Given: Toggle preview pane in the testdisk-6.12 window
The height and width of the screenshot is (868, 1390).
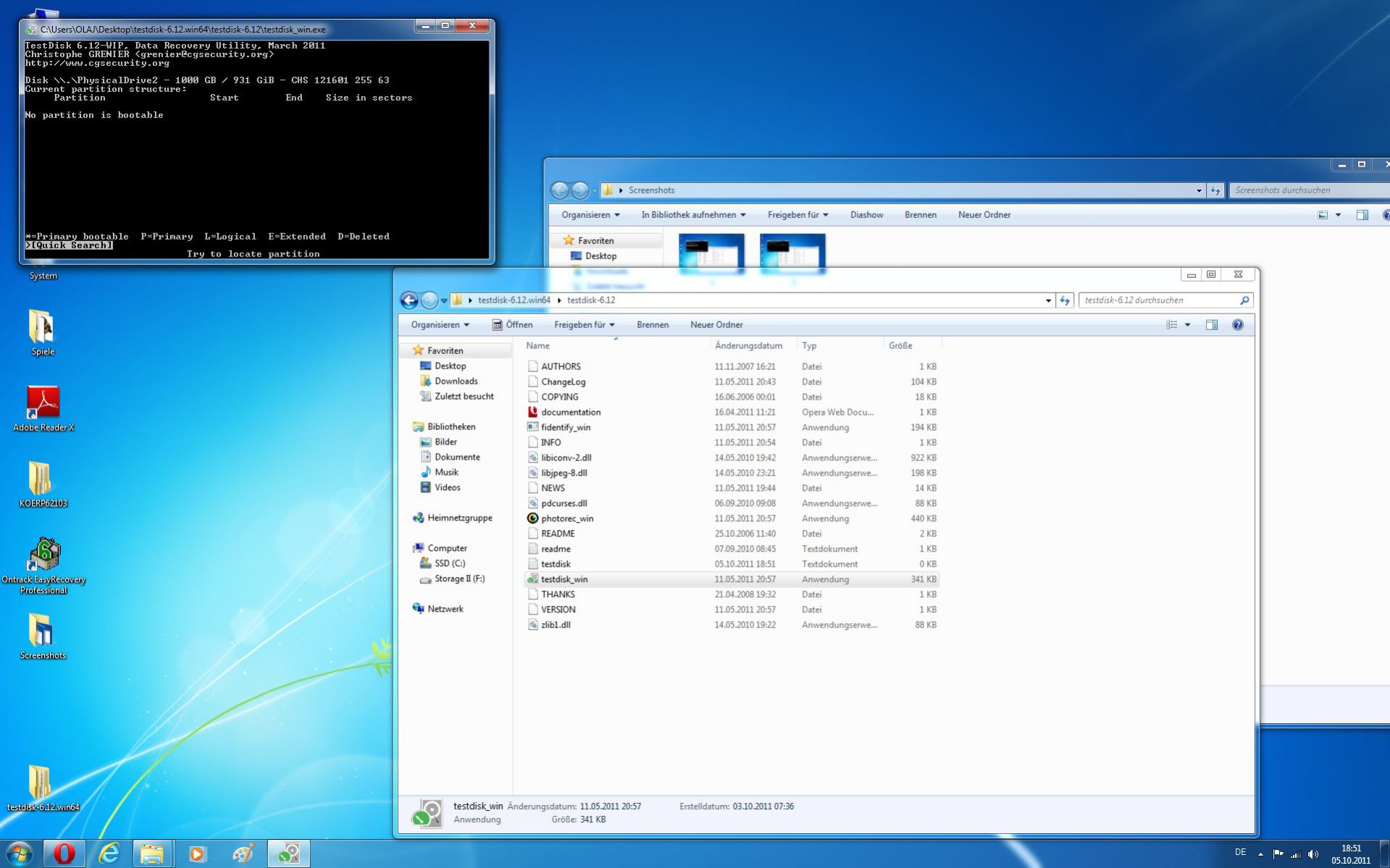Looking at the screenshot, I should click(1212, 325).
